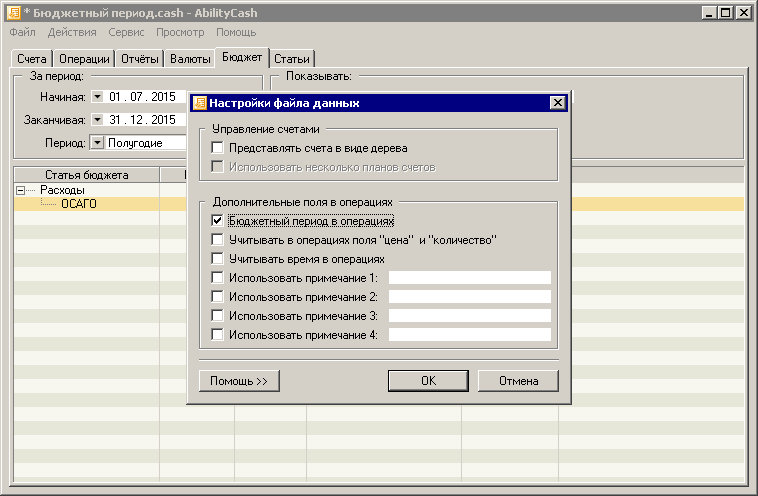Switch to the Валюты tab
Image resolution: width=758 pixels, height=496 pixels.
pyautogui.click(x=190, y=59)
